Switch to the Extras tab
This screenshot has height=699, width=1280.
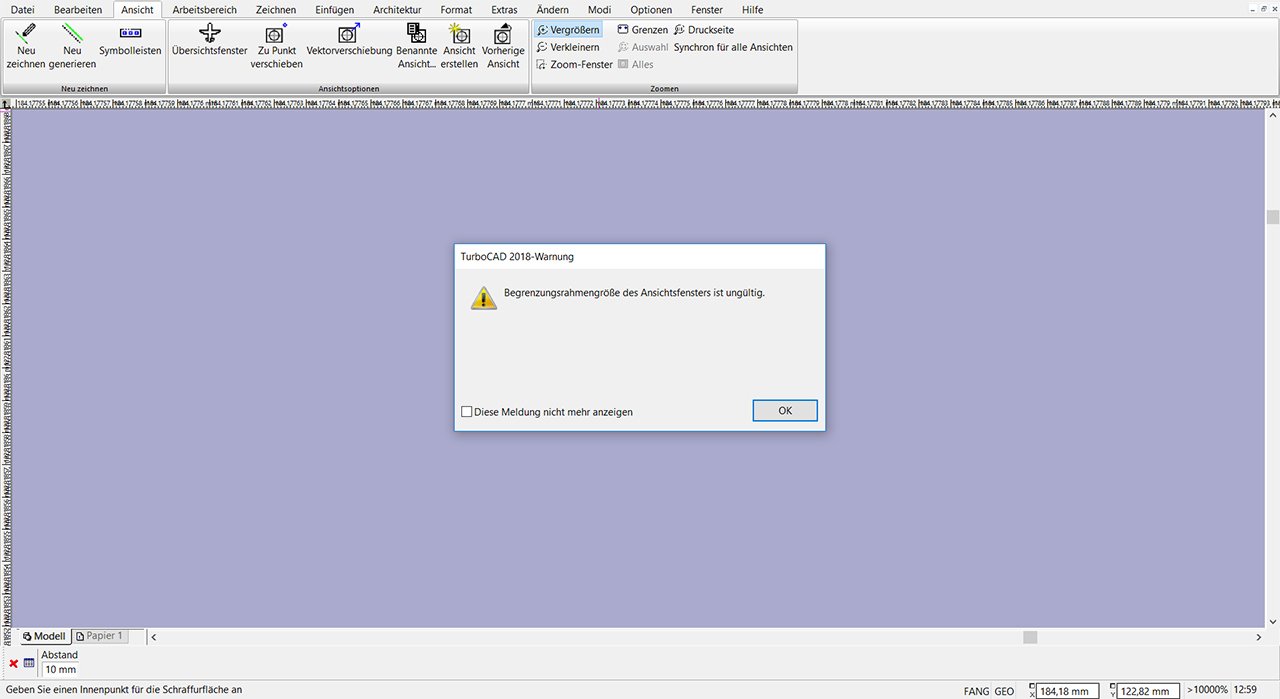(x=504, y=10)
